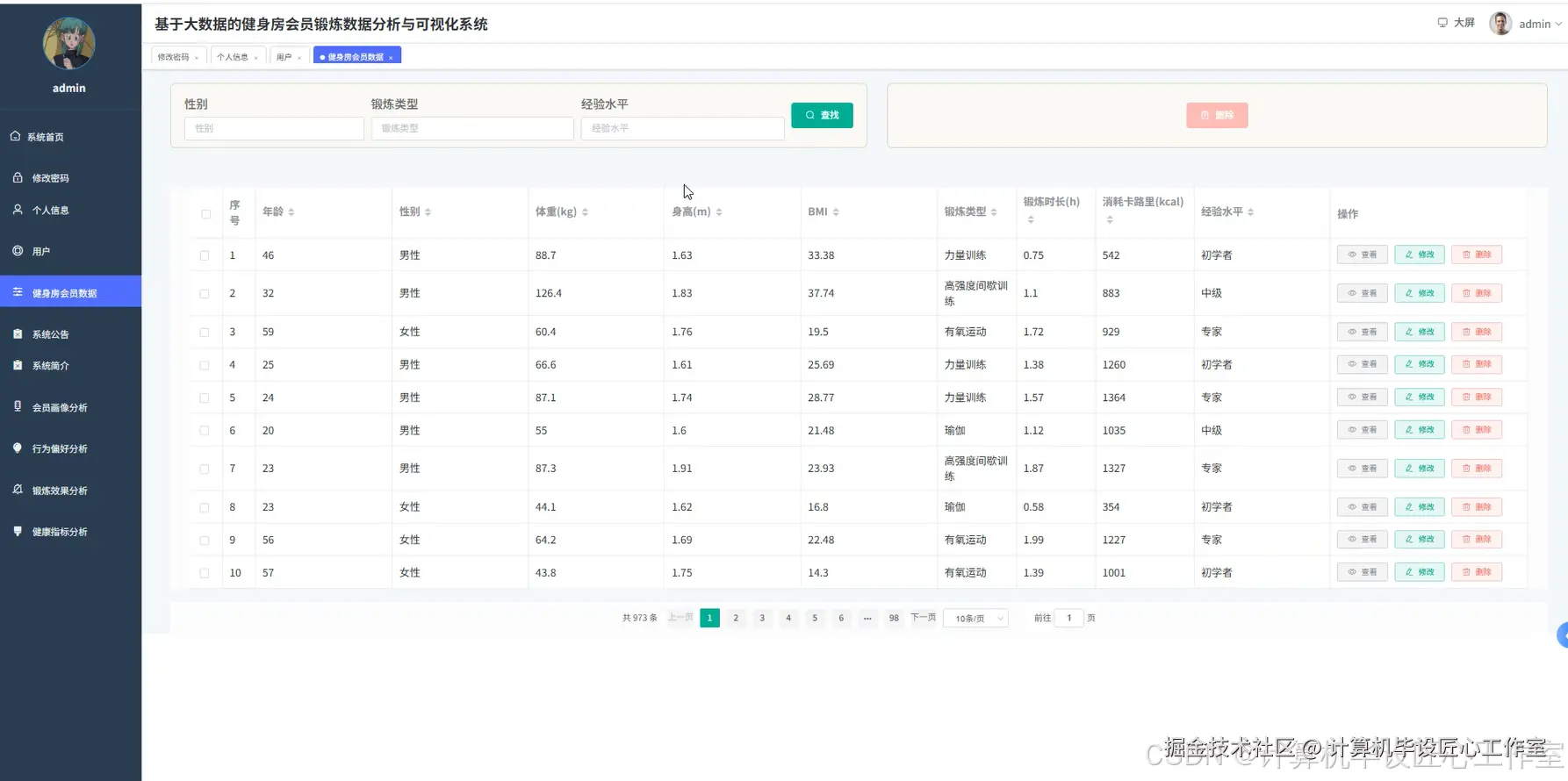Edit row 2 using the 修改 button
The height and width of the screenshot is (781, 1568).
1420,293
